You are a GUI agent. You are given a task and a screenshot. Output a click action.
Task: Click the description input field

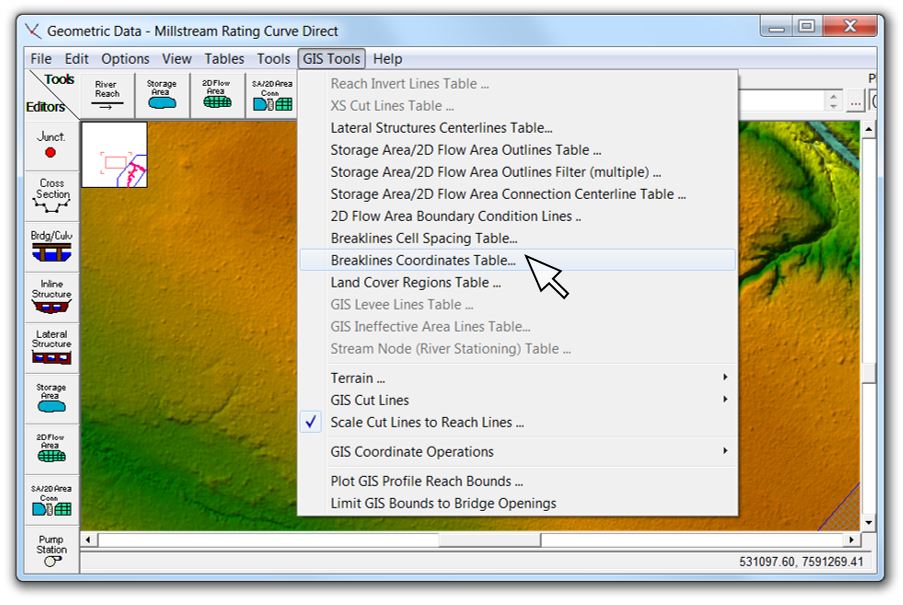point(783,101)
